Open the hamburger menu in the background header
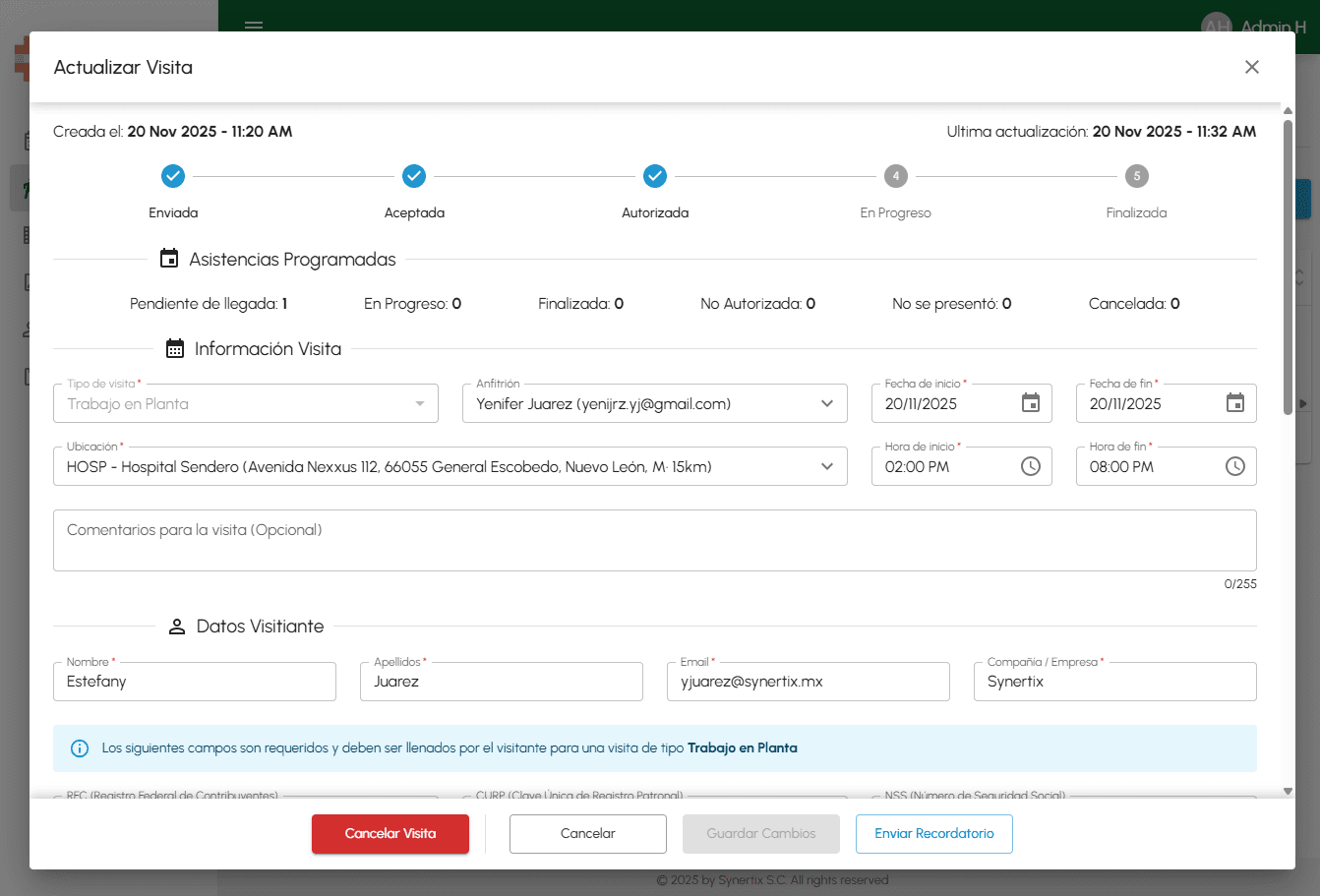The width and height of the screenshot is (1320, 896). [254, 26]
